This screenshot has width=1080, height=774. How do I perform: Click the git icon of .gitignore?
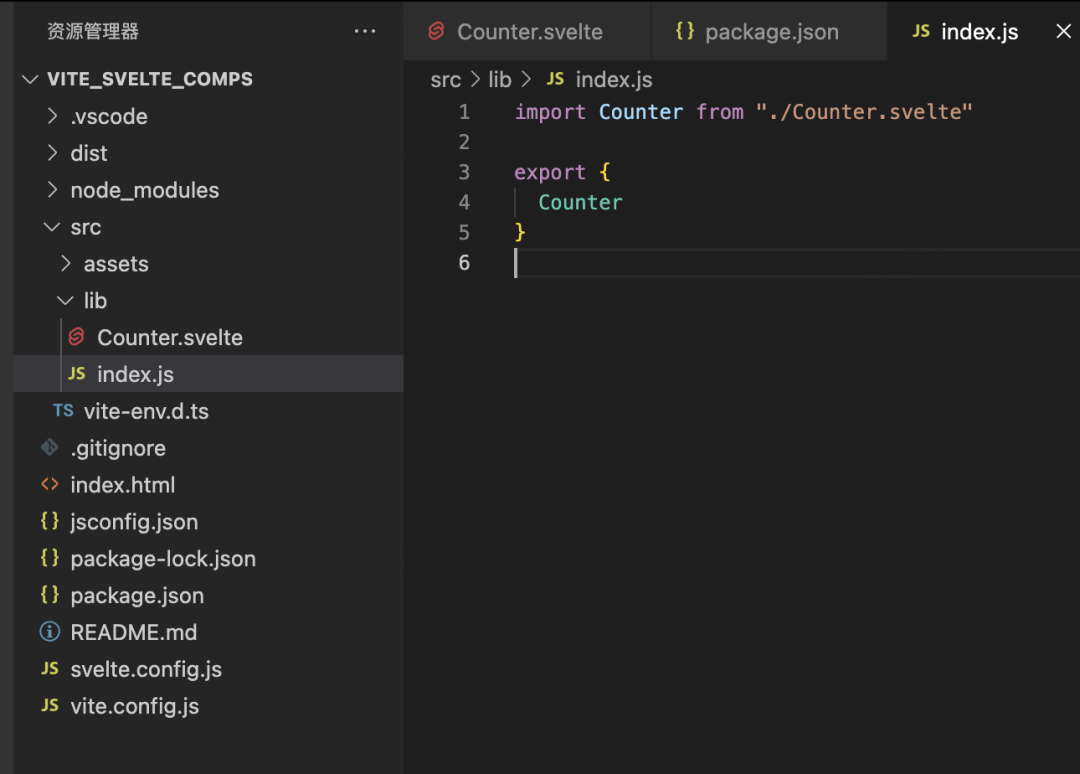tap(50, 448)
